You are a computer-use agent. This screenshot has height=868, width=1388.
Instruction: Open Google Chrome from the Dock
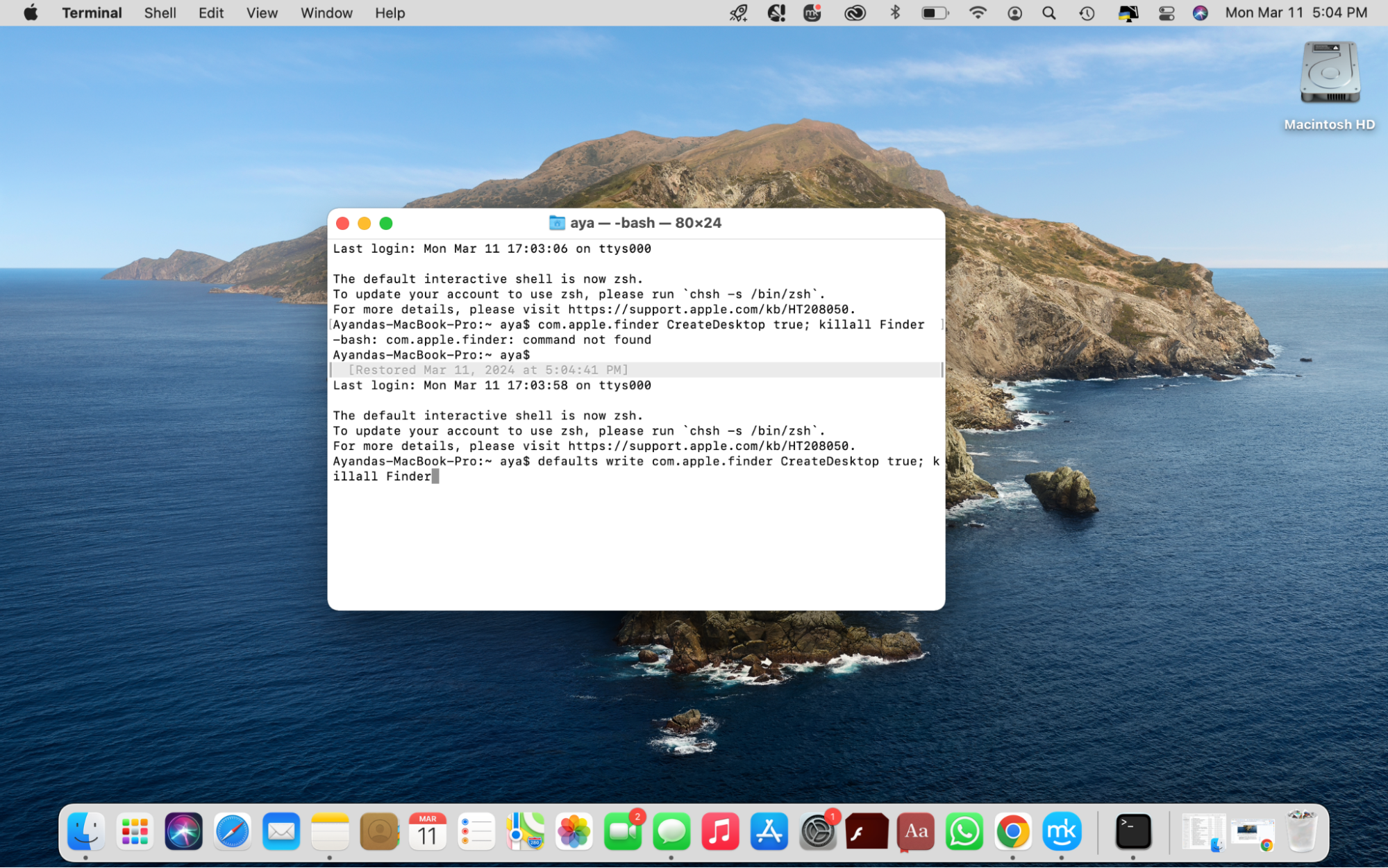point(1013,831)
